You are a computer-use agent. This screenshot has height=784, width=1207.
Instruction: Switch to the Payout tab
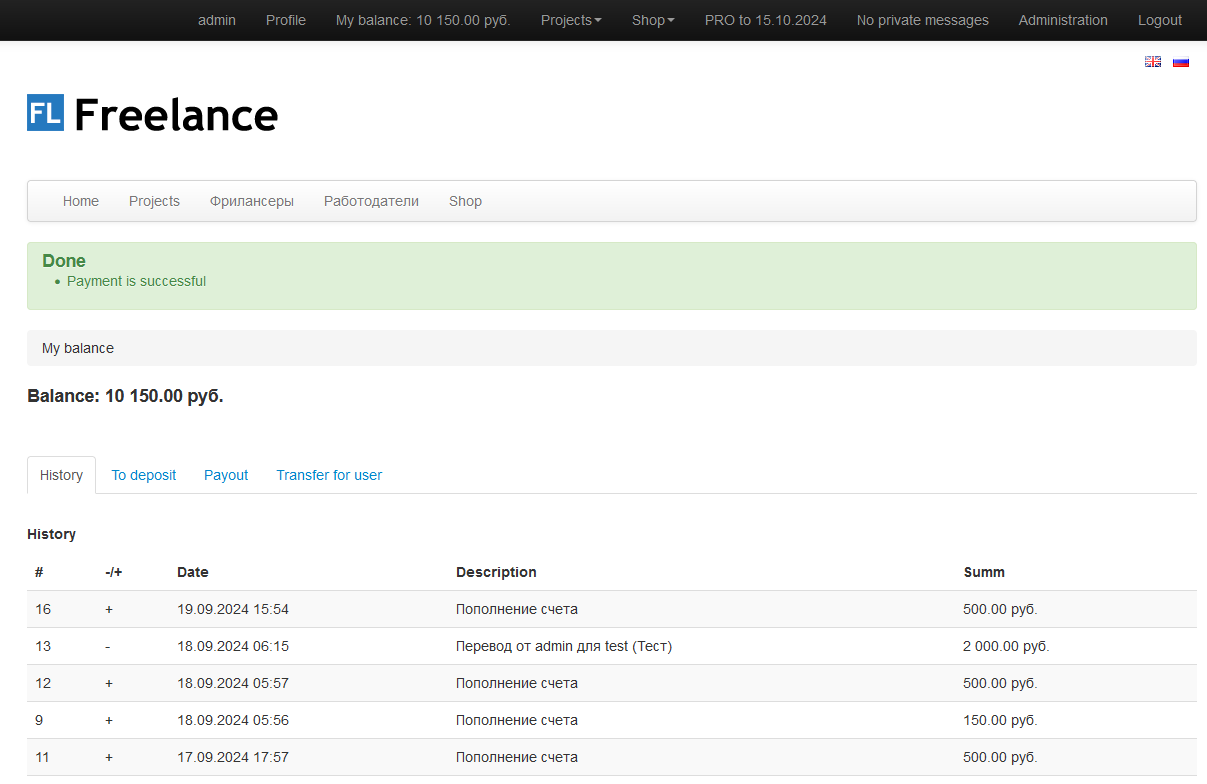pyautogui.click(x=226, y=475)
